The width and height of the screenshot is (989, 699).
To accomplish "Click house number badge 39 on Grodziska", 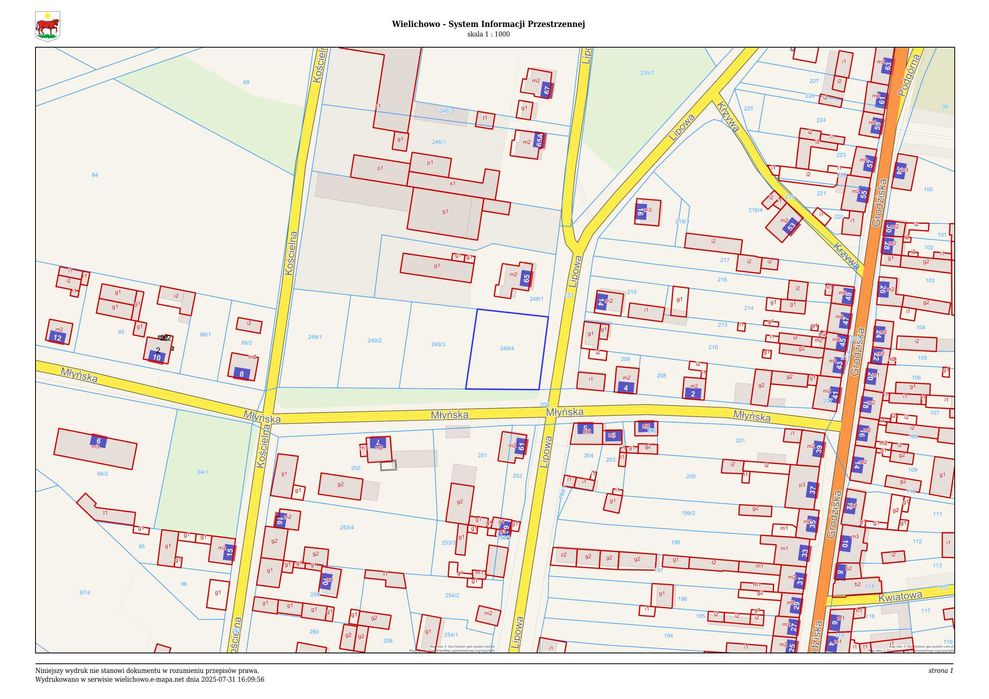I will point(818,449).
